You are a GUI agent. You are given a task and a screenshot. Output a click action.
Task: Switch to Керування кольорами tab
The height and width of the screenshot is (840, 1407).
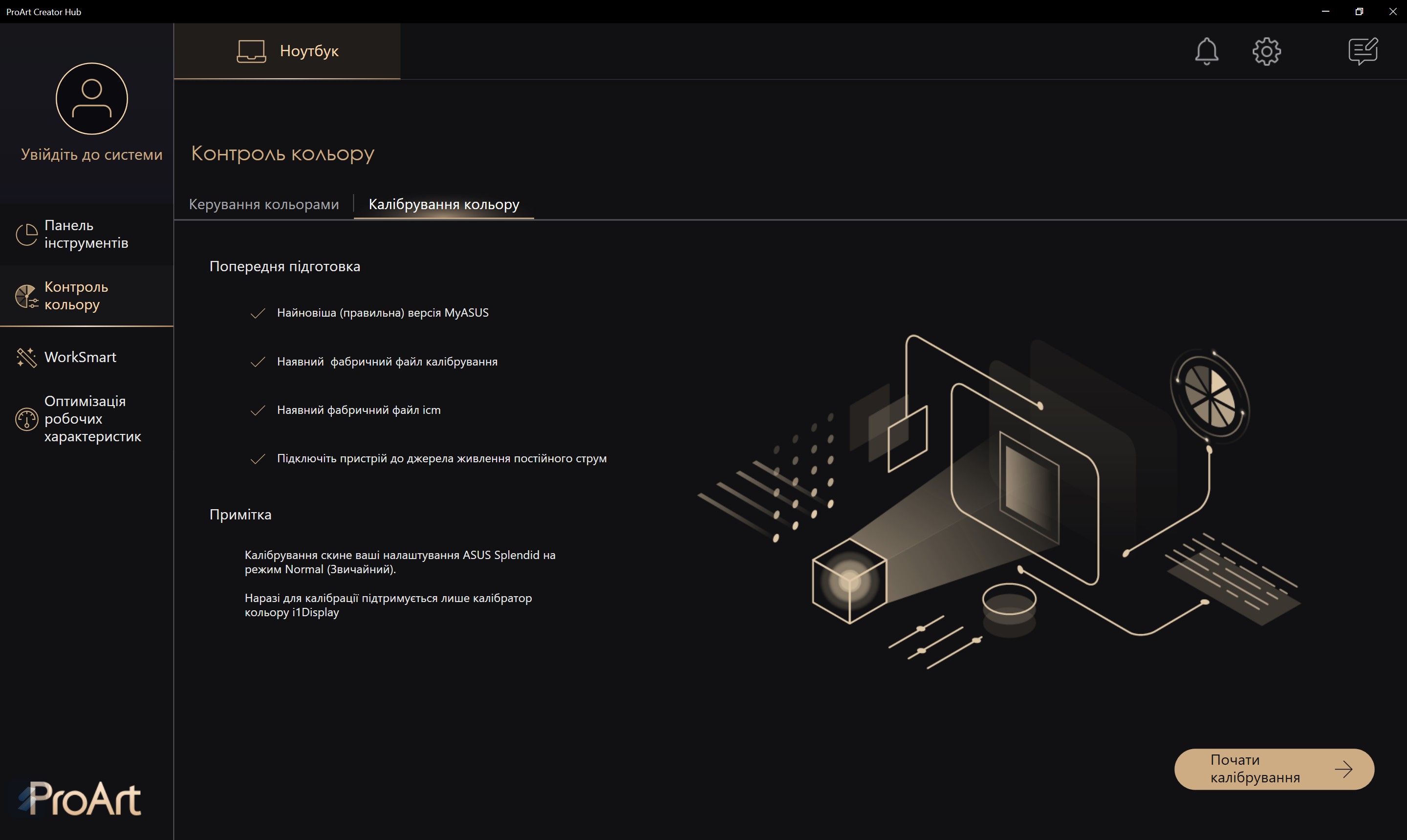(x=264, y=204)
